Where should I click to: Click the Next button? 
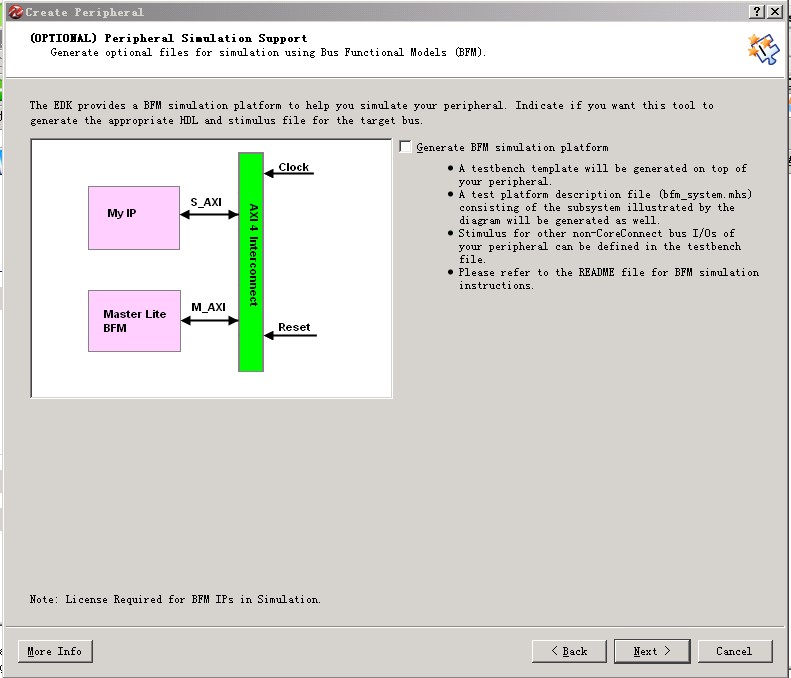coord(652,651)
